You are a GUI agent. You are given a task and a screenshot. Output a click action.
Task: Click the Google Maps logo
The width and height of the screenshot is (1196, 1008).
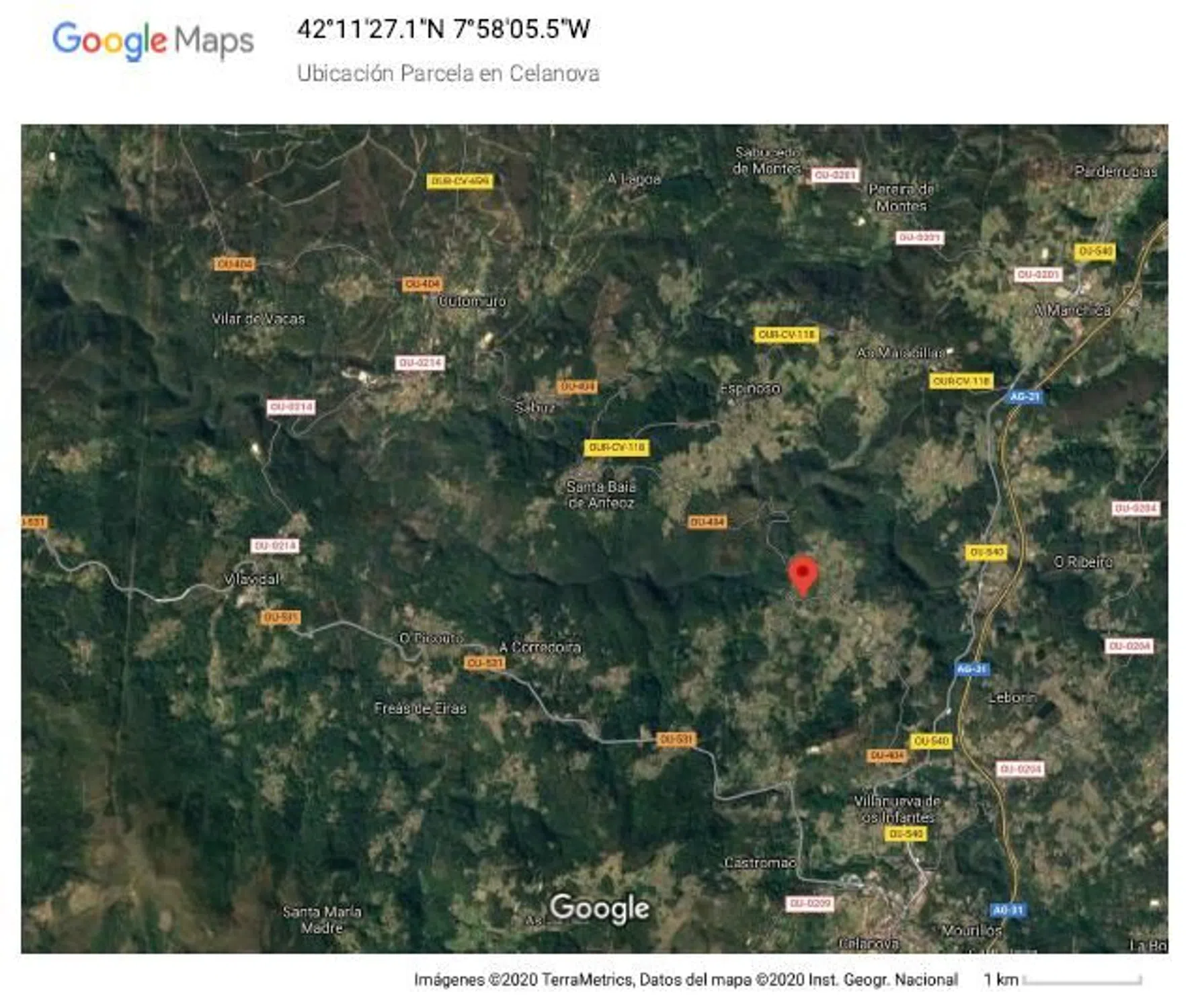pos(153,40)
